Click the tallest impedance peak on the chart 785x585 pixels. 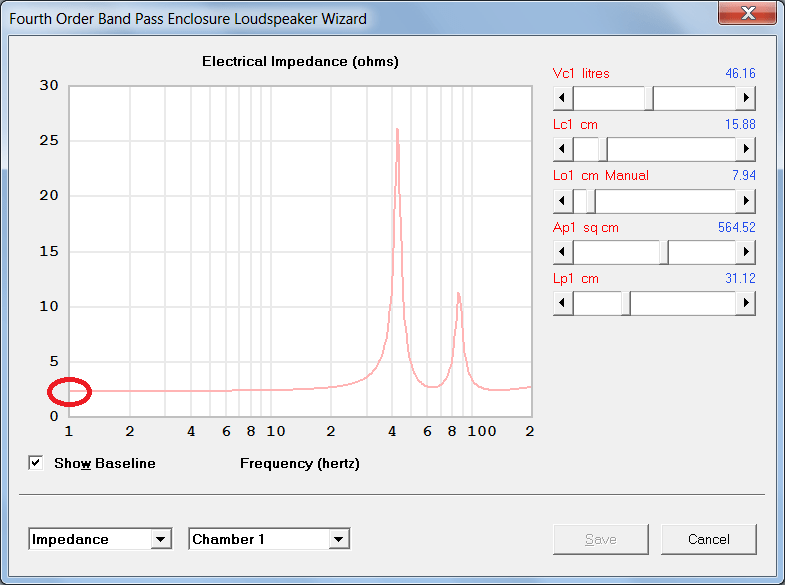[x=397, y=130]
